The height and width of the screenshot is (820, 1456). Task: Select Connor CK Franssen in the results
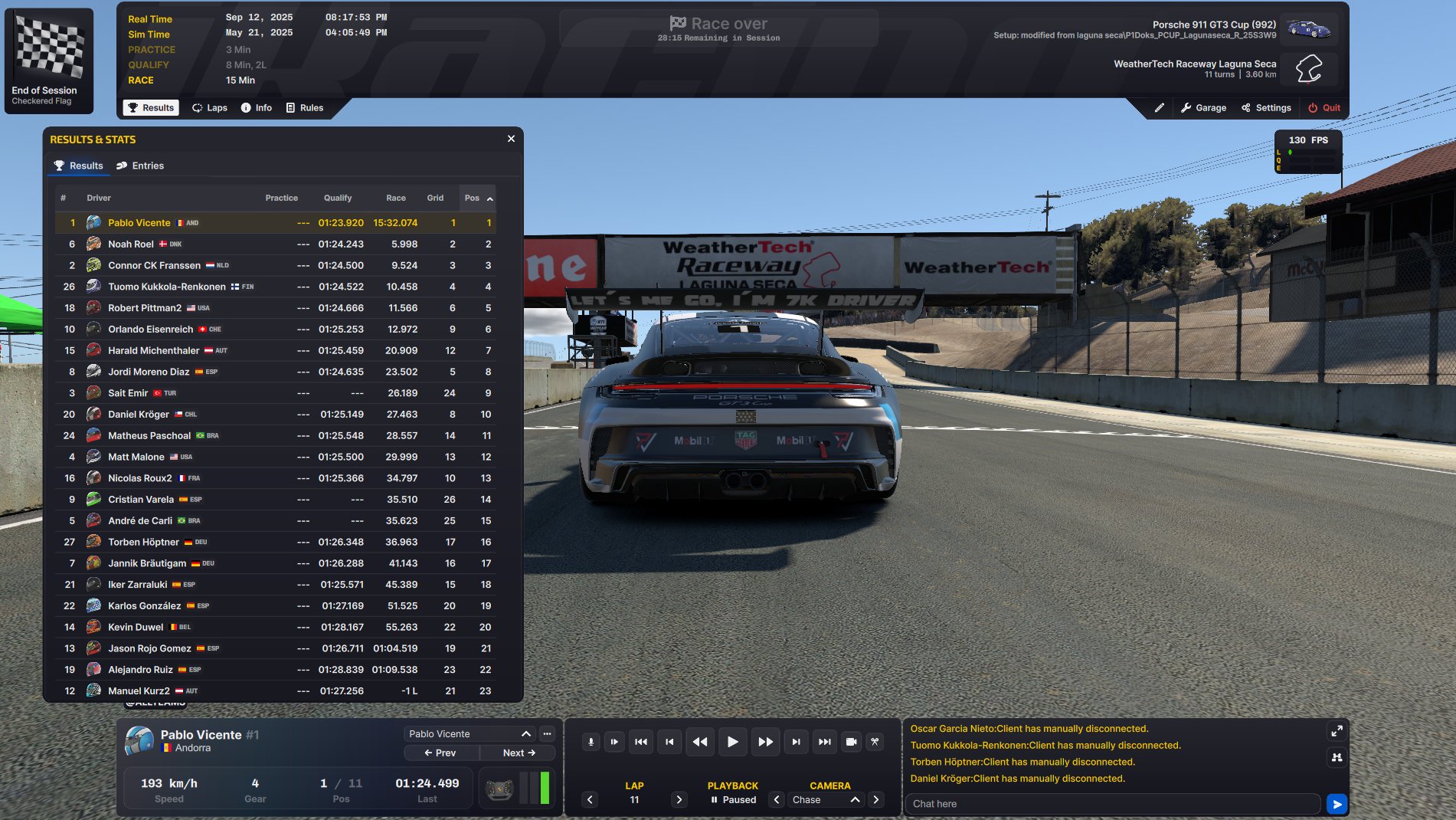click(x=276, y=266)
